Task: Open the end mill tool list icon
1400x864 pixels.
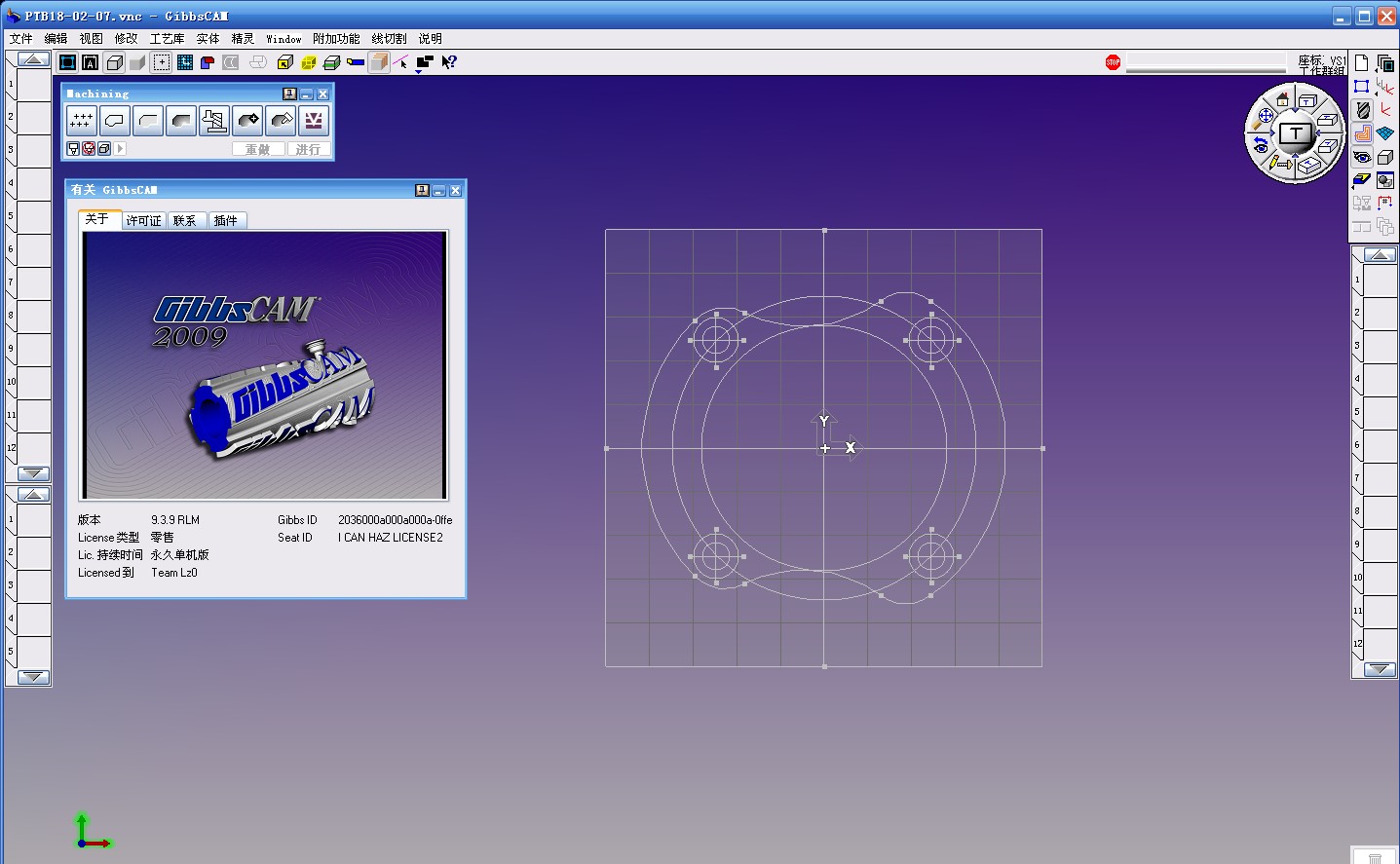Action: [1362, 109]
